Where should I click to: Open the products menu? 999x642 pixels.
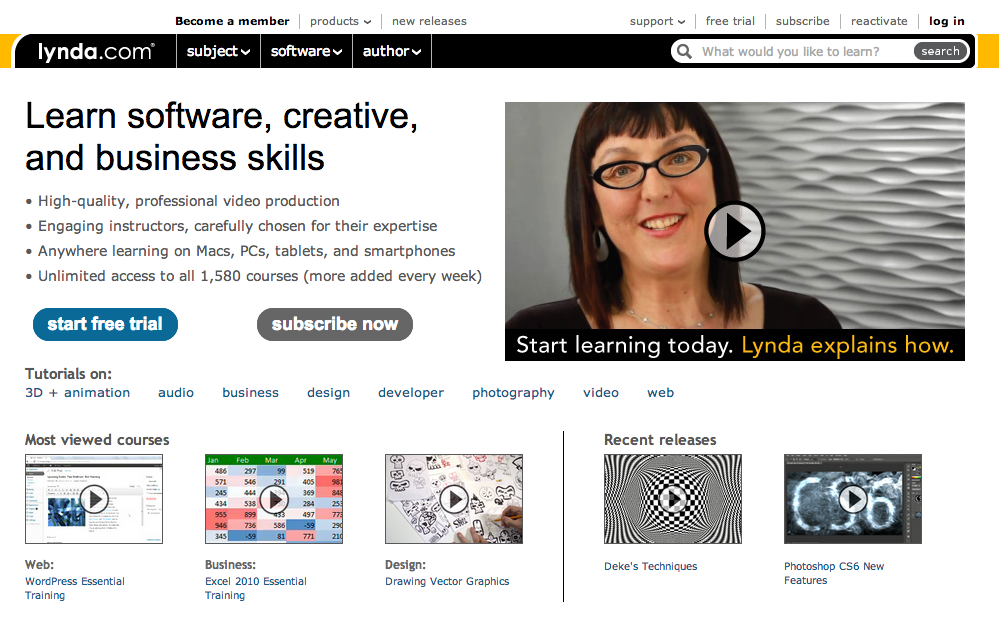(340, 21)
